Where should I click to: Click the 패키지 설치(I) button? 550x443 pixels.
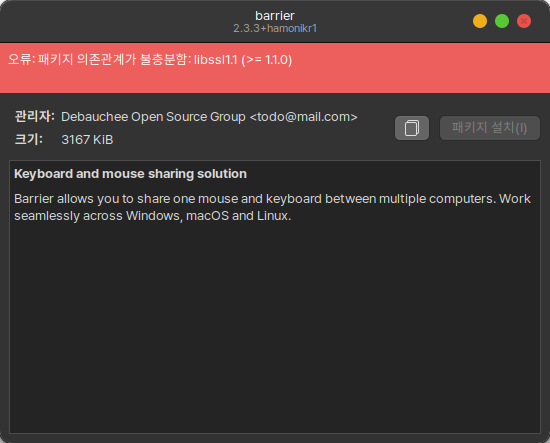click(490, 128)
